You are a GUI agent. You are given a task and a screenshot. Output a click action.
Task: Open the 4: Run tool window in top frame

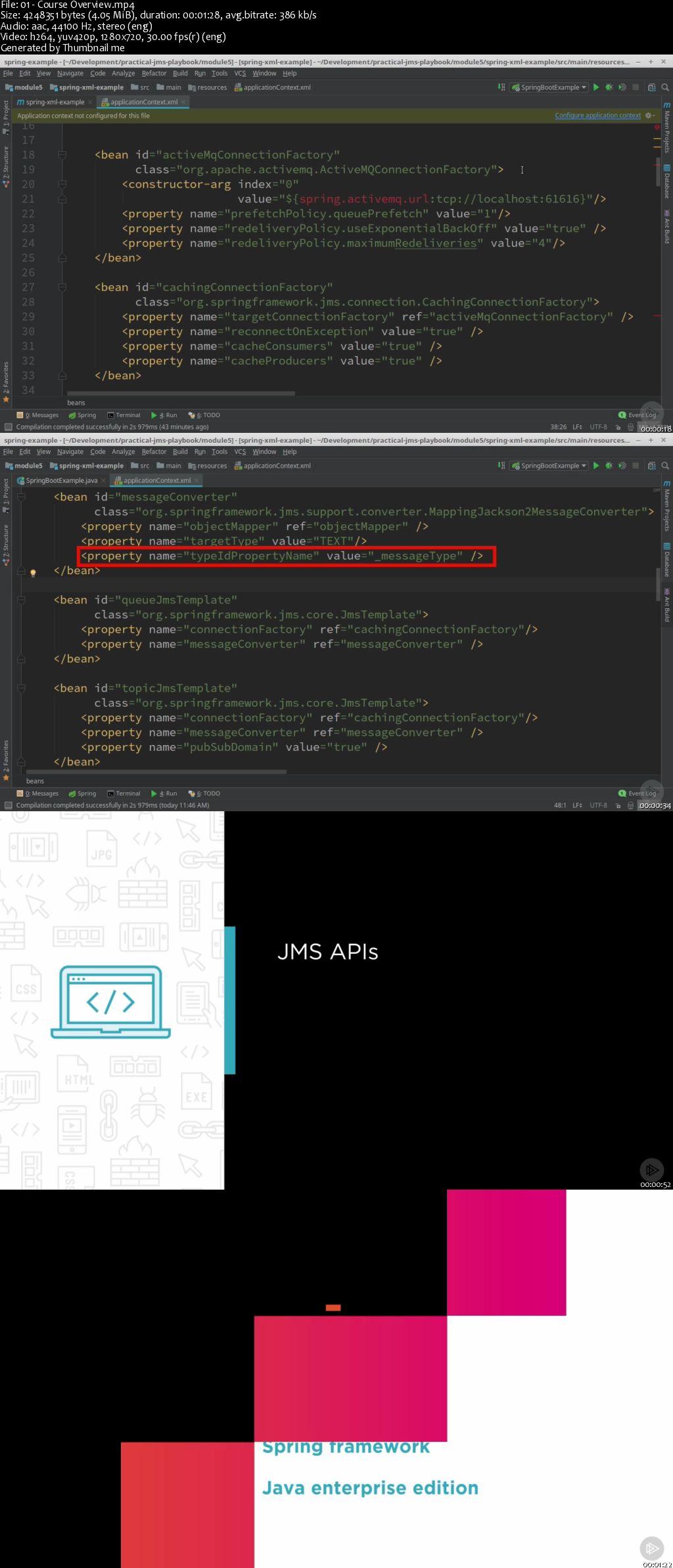(x=164, y=415)
